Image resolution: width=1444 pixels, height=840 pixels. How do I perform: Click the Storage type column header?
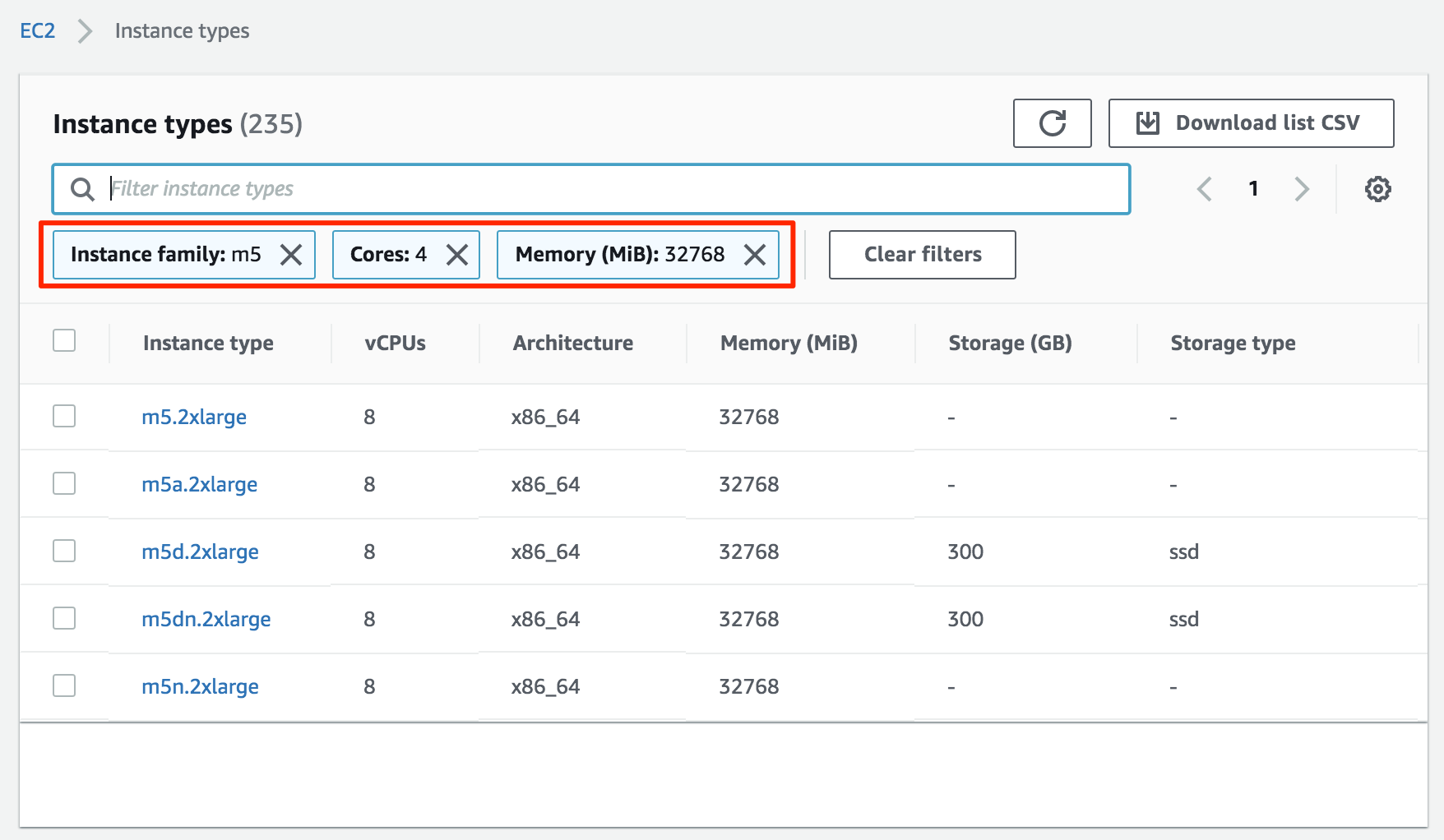coord(1233,344)
